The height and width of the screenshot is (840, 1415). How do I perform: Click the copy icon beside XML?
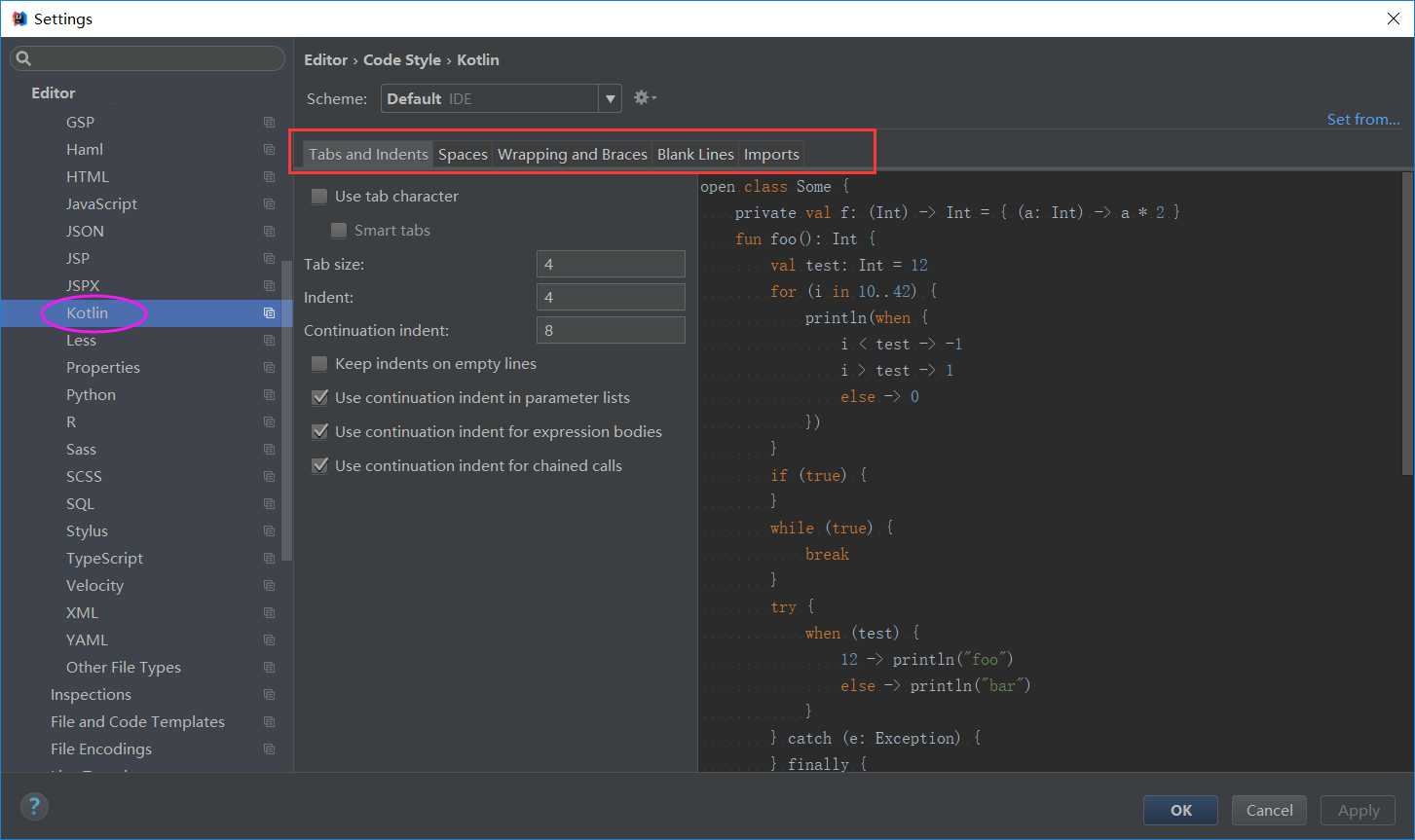click(x=269, y=612)
